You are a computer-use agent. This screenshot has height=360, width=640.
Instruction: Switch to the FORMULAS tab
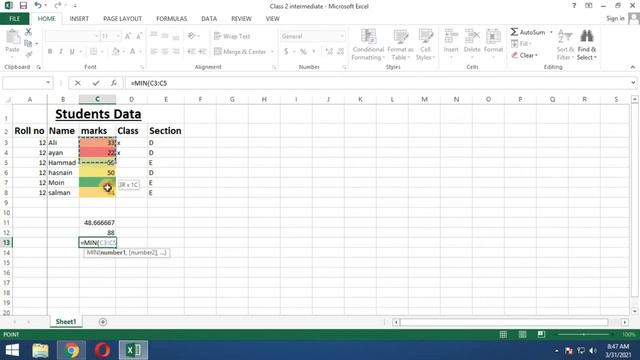[x=171, y=19]
